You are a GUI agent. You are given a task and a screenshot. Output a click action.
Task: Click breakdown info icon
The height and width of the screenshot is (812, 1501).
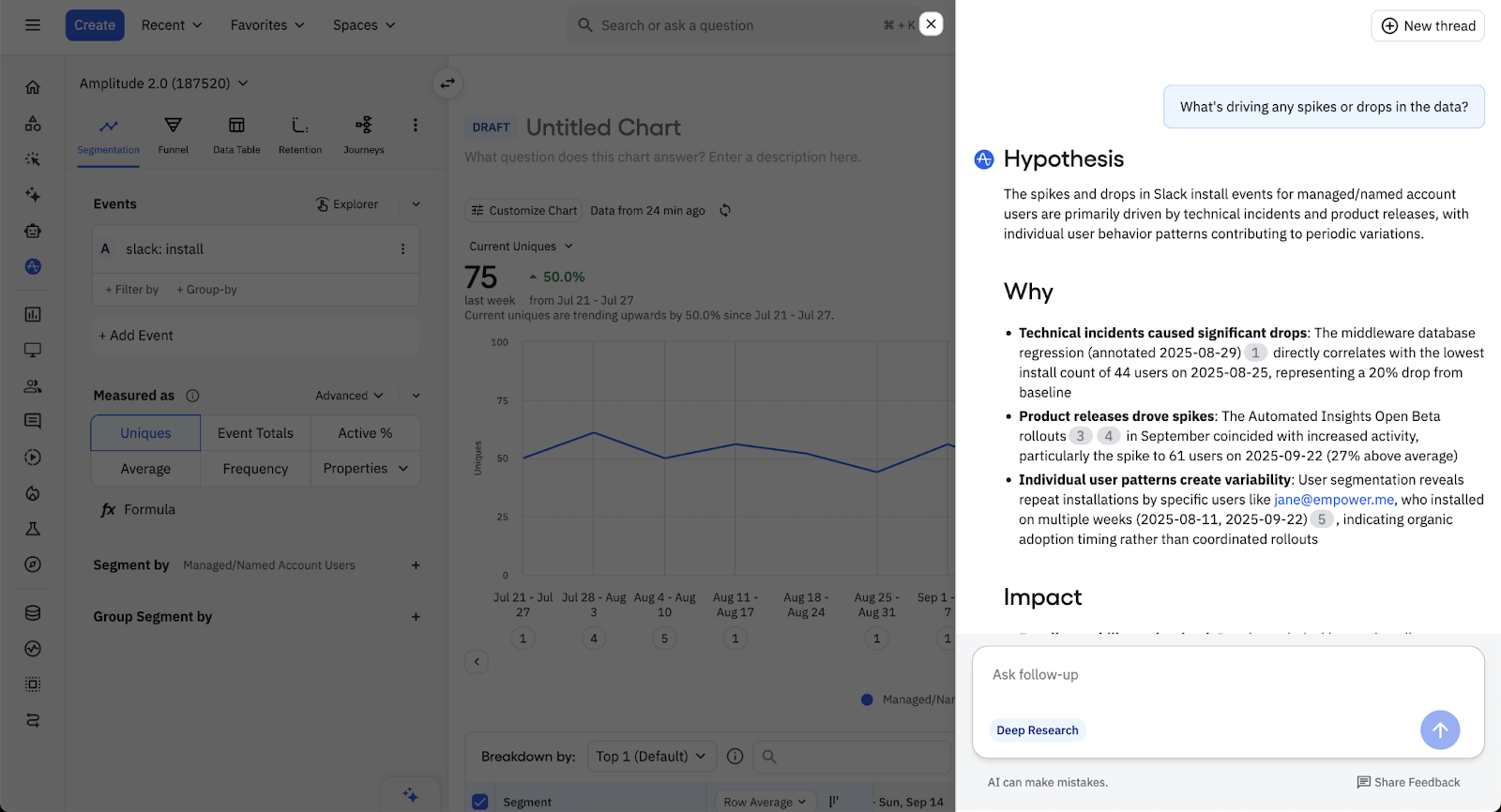click(x=735, y=756)
